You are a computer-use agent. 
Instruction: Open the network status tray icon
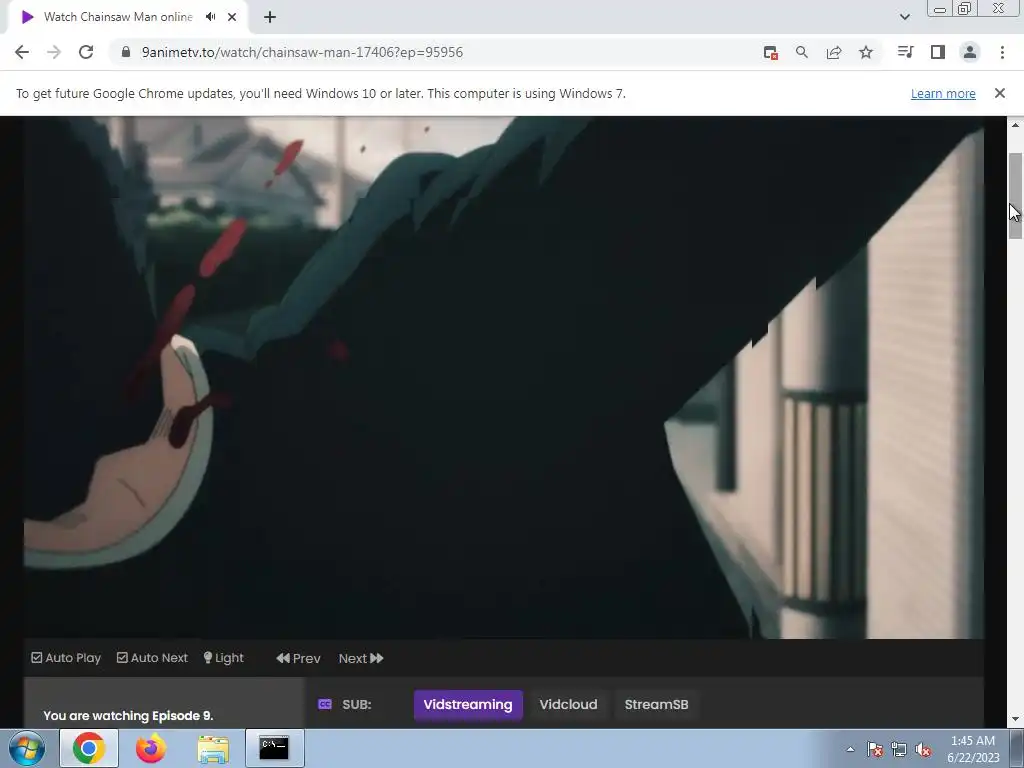point(899,749)
